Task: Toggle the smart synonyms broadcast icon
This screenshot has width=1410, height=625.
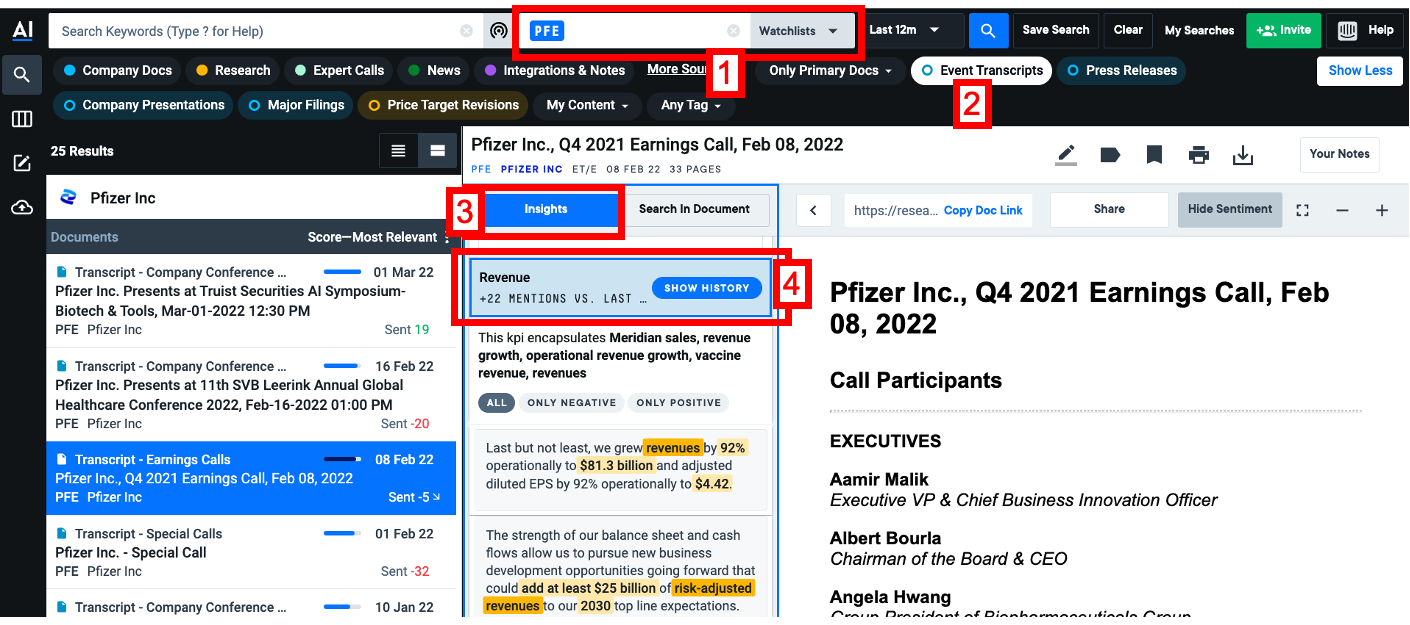Action: [499, 31]
